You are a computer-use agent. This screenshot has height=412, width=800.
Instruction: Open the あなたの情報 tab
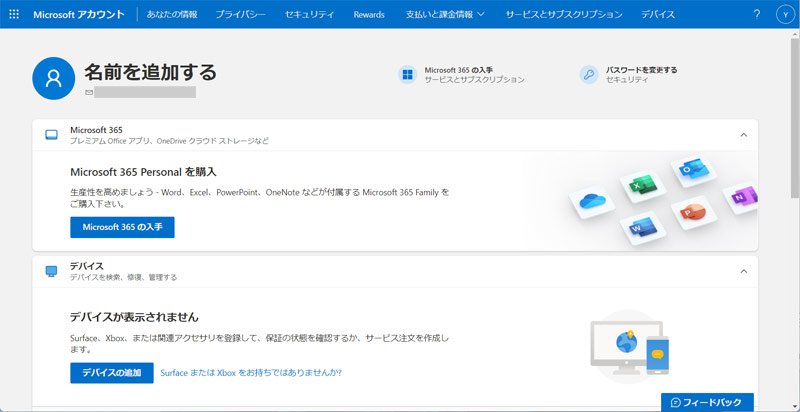pos(172,14)
